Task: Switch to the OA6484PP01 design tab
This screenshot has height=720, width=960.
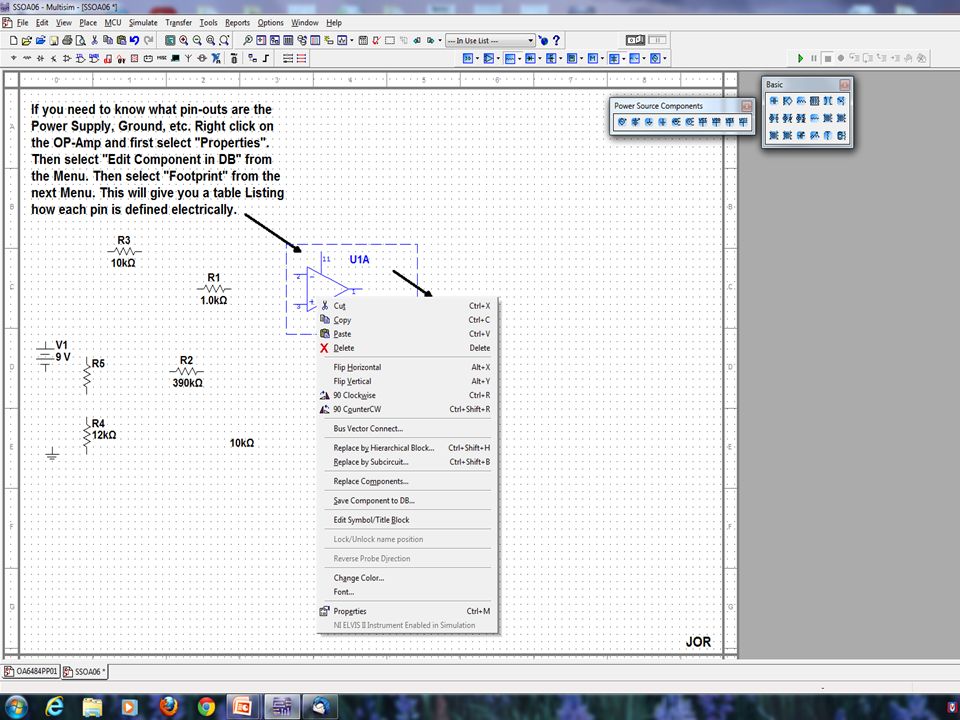Action: click(x=31, y=672)
